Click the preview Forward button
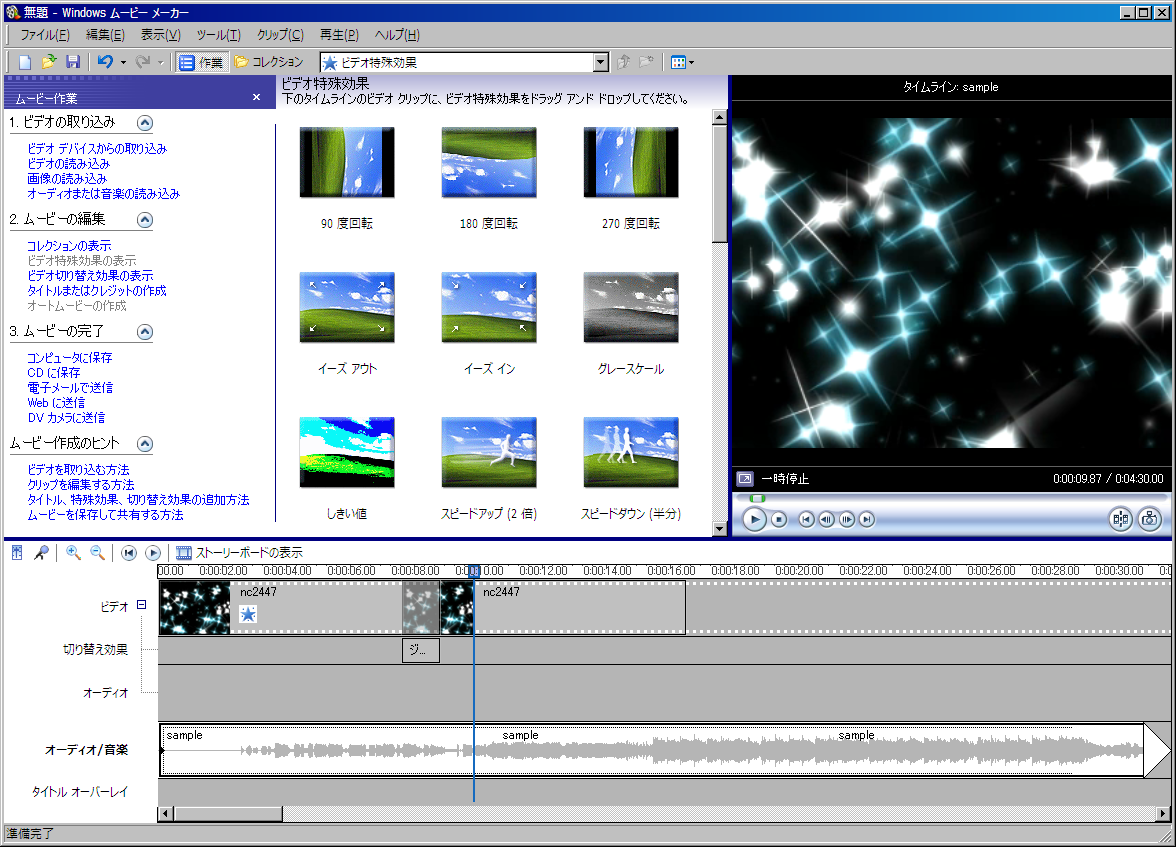Image resolution: width=1176 pixels, height=847 pixels. pos(867,519)
